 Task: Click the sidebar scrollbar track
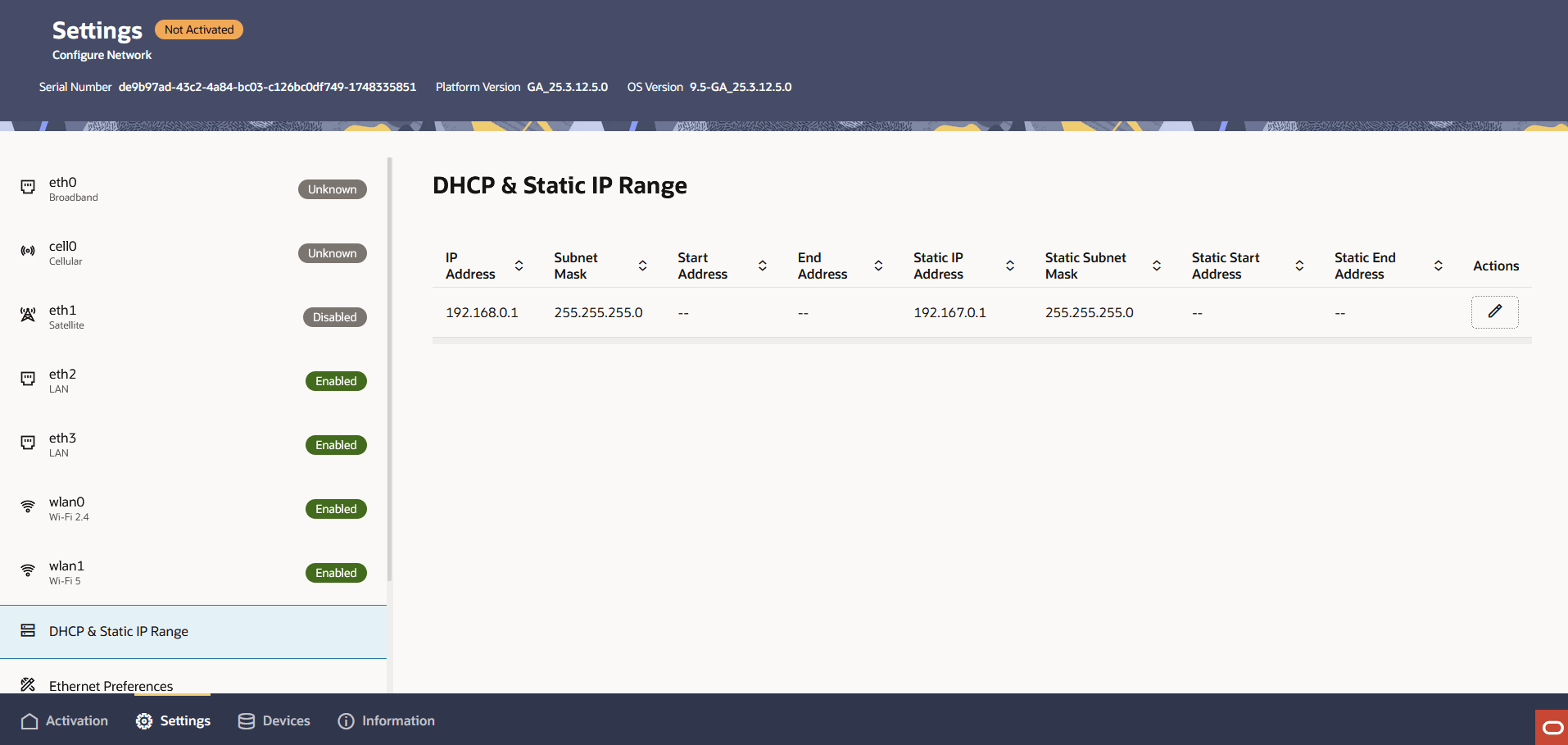pyautogui.click(x=388, y=369)
